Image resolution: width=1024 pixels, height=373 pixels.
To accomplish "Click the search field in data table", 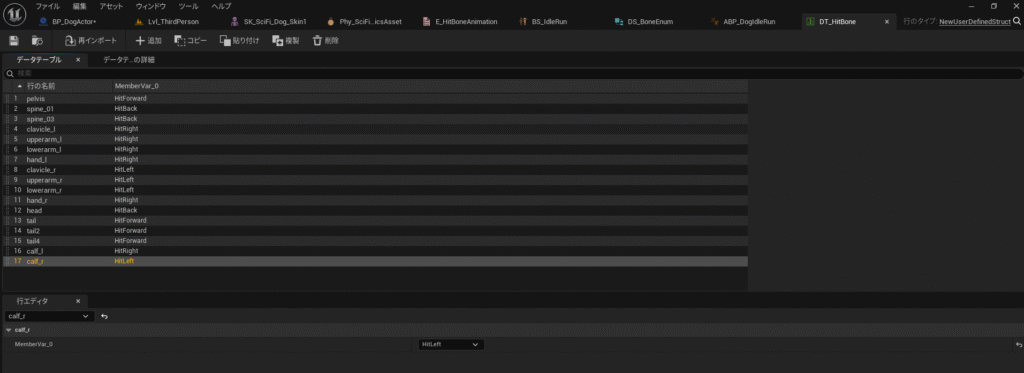I will [x=513, y=74].
